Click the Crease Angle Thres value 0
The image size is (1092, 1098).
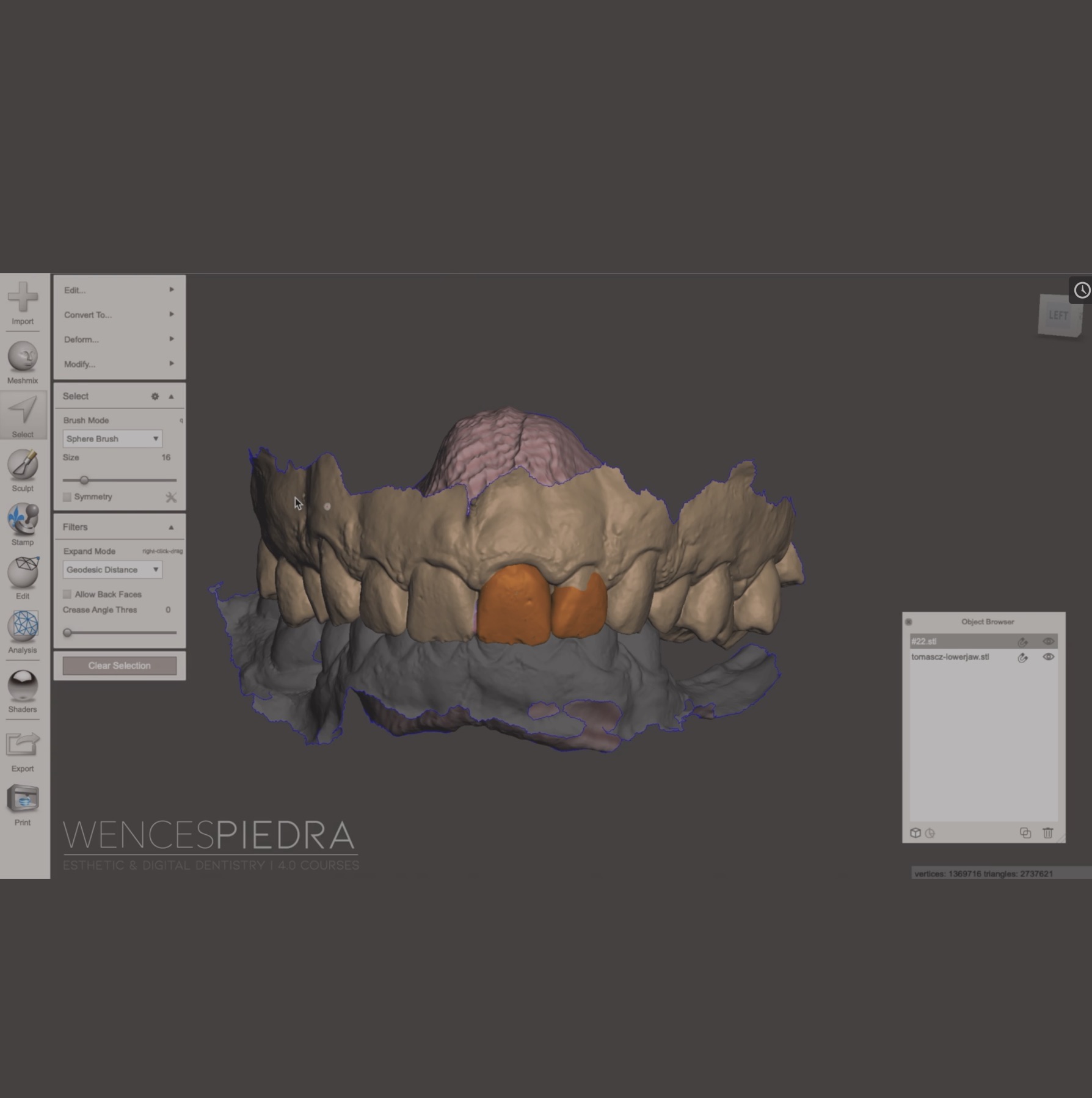click(x=168, y=610)
